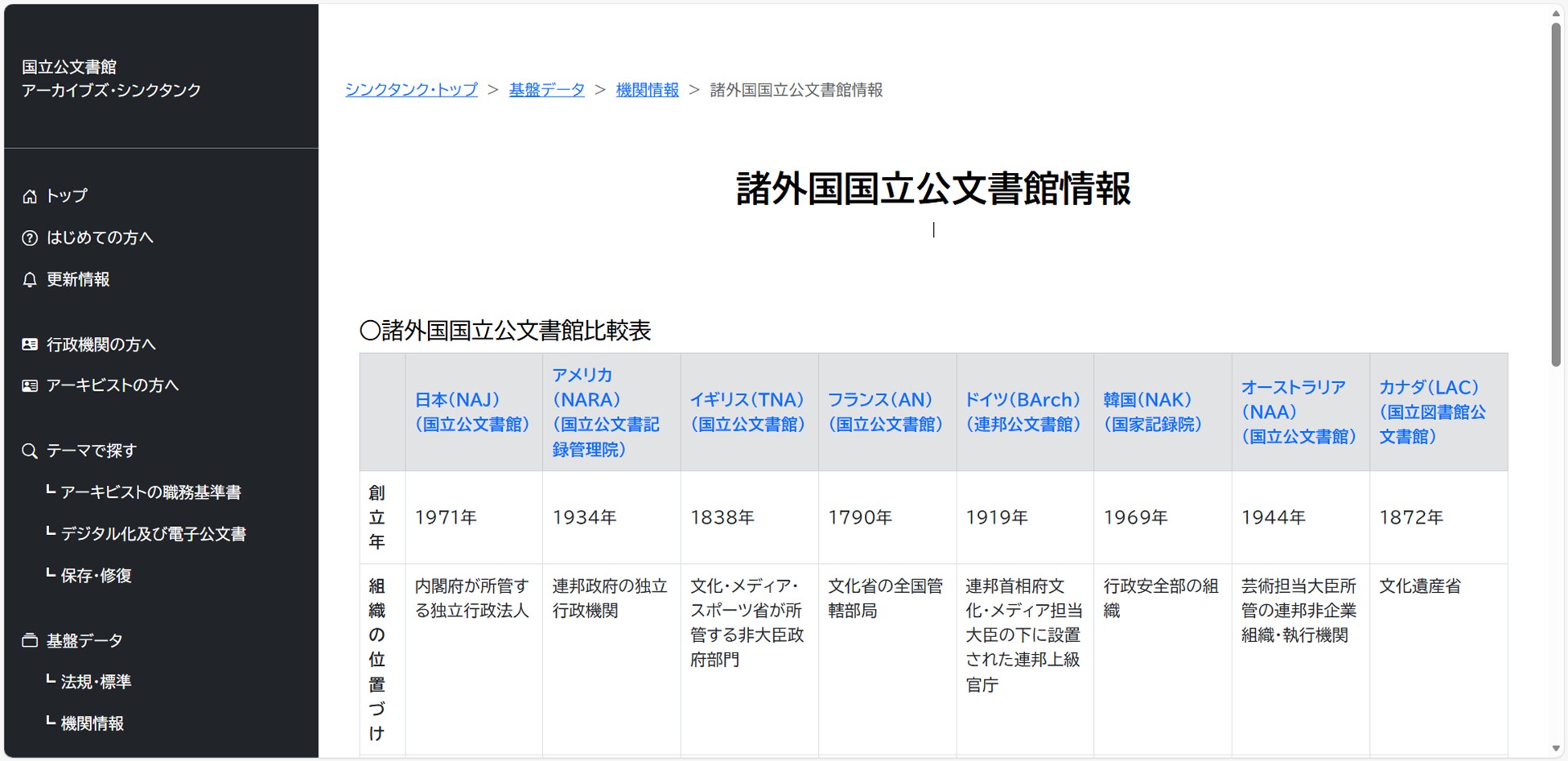Click the scrollbar down arrow
The image size is (1568, 761).
click(1556, 749)
